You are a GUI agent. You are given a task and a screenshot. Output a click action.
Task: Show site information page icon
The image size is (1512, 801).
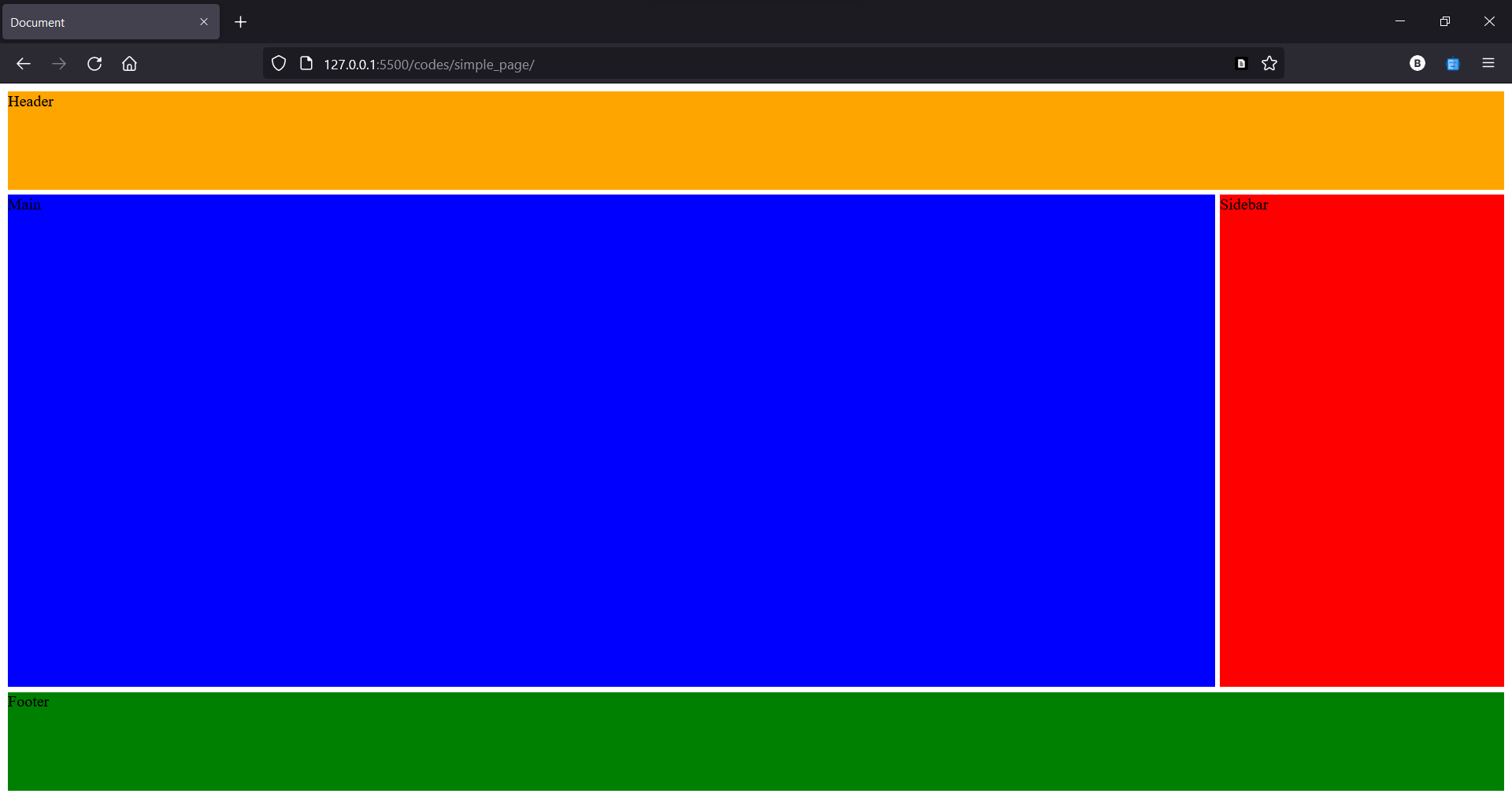pos(306,64)
